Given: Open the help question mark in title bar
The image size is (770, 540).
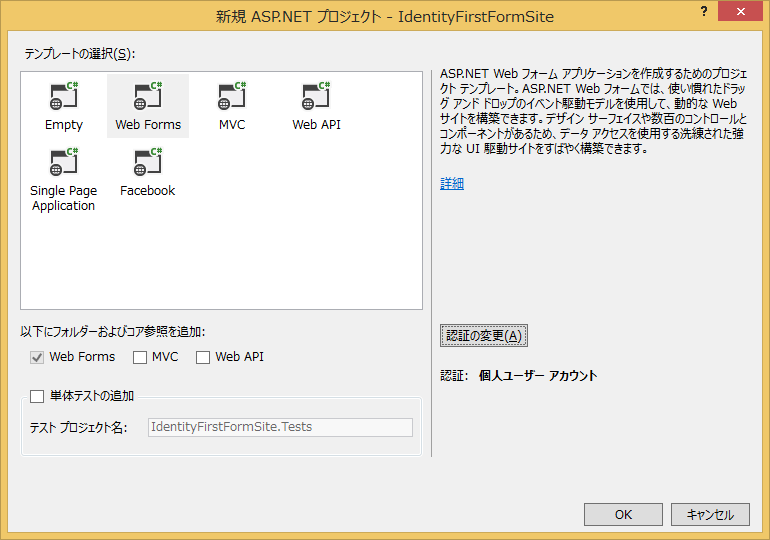Looking at the screenshot, I should [704, 11].
